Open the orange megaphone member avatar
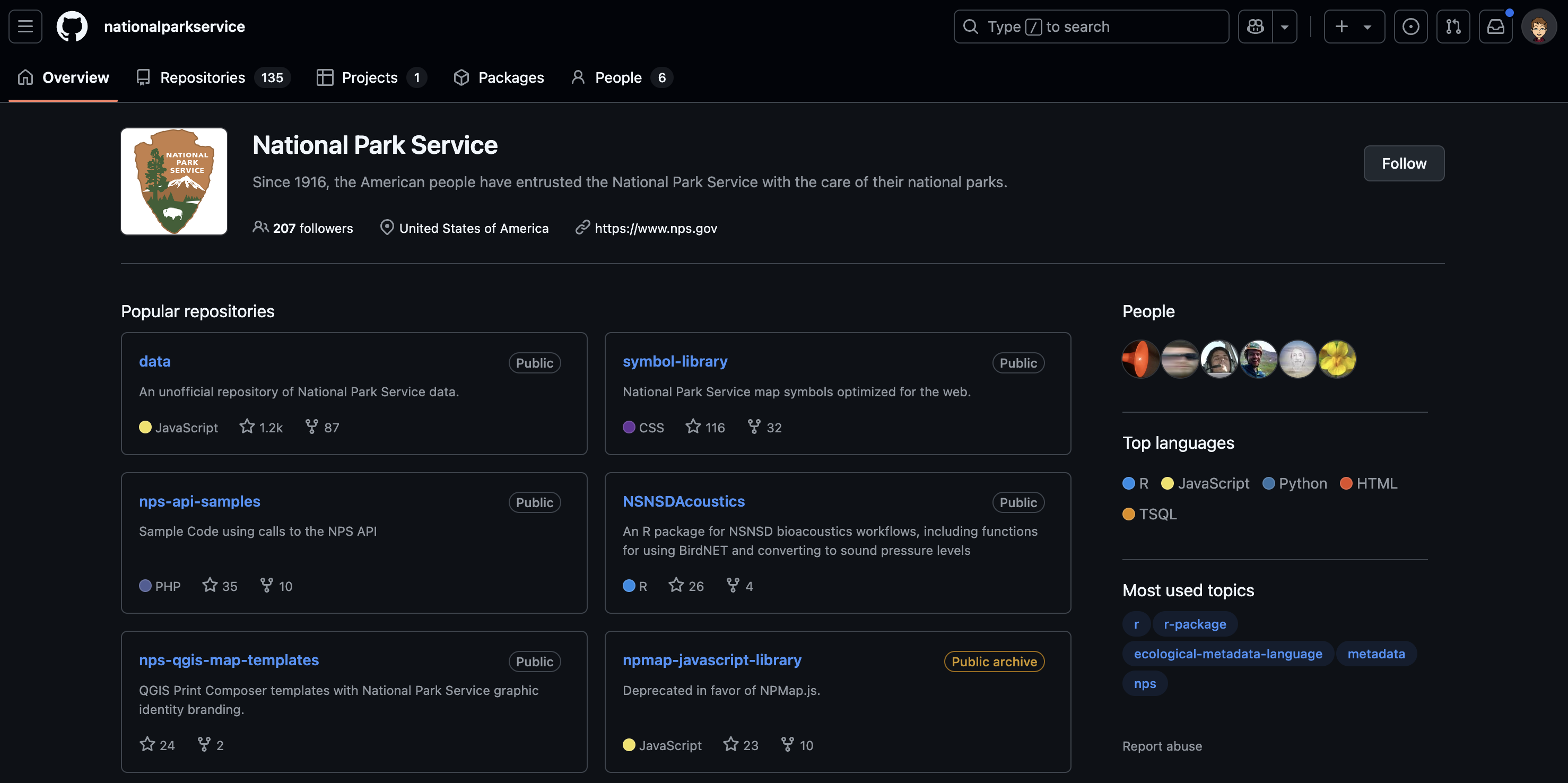The image size is (1568, 783). (x=1140, y=359)
